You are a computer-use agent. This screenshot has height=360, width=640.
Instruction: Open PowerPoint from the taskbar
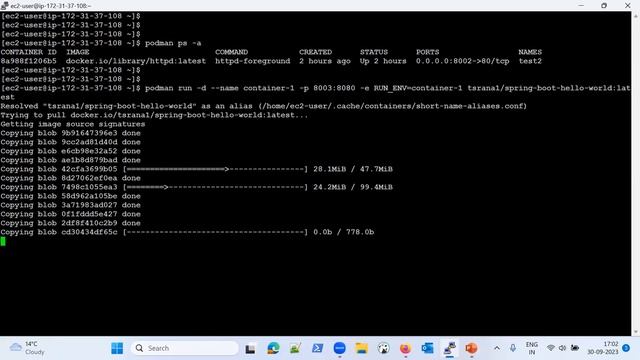tap(471, 348)
